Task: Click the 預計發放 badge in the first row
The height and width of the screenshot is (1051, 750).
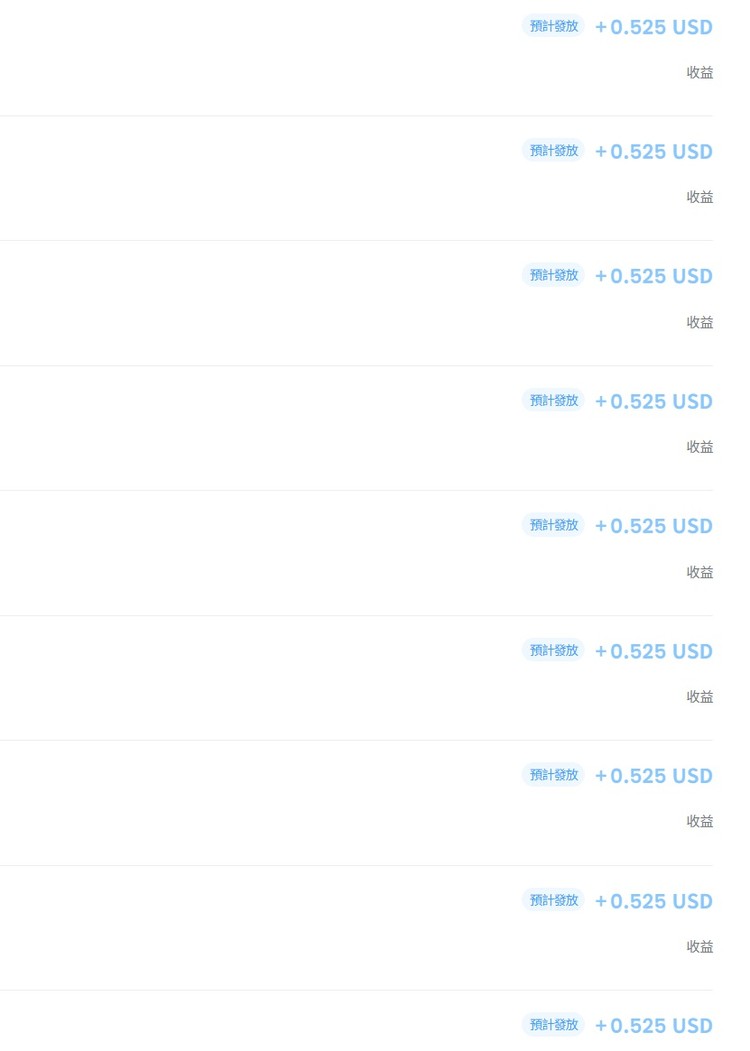Action: click(553, 26)
